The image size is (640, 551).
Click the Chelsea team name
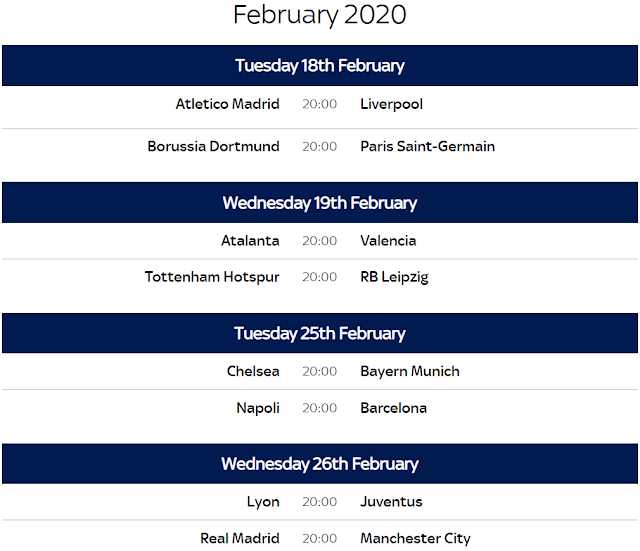[253, 371]
